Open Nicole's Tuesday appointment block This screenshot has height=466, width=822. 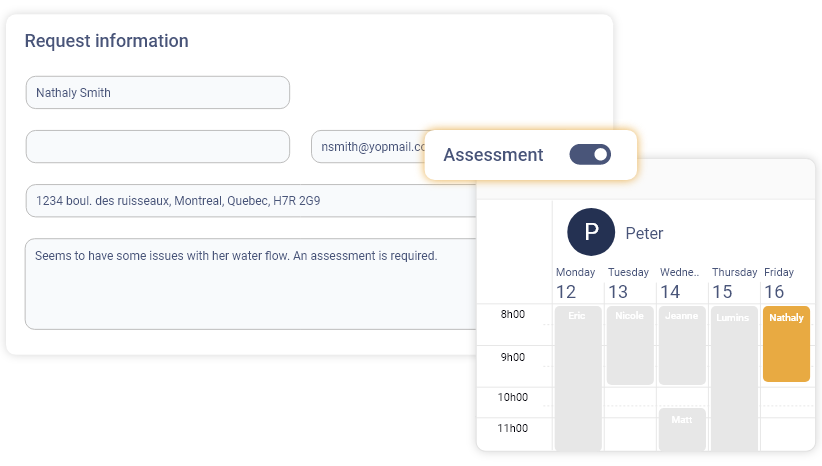pos(629,345)
